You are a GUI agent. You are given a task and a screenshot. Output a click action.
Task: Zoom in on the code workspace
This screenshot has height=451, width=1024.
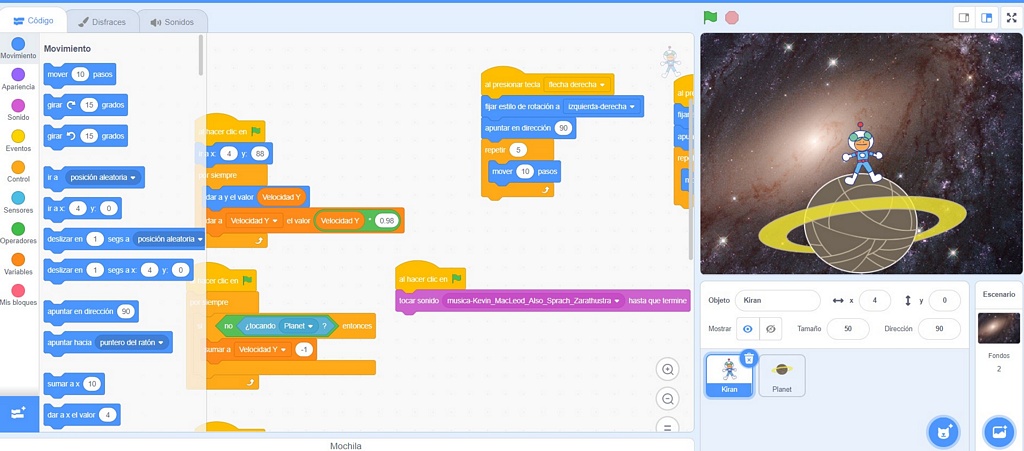(668, 369)
